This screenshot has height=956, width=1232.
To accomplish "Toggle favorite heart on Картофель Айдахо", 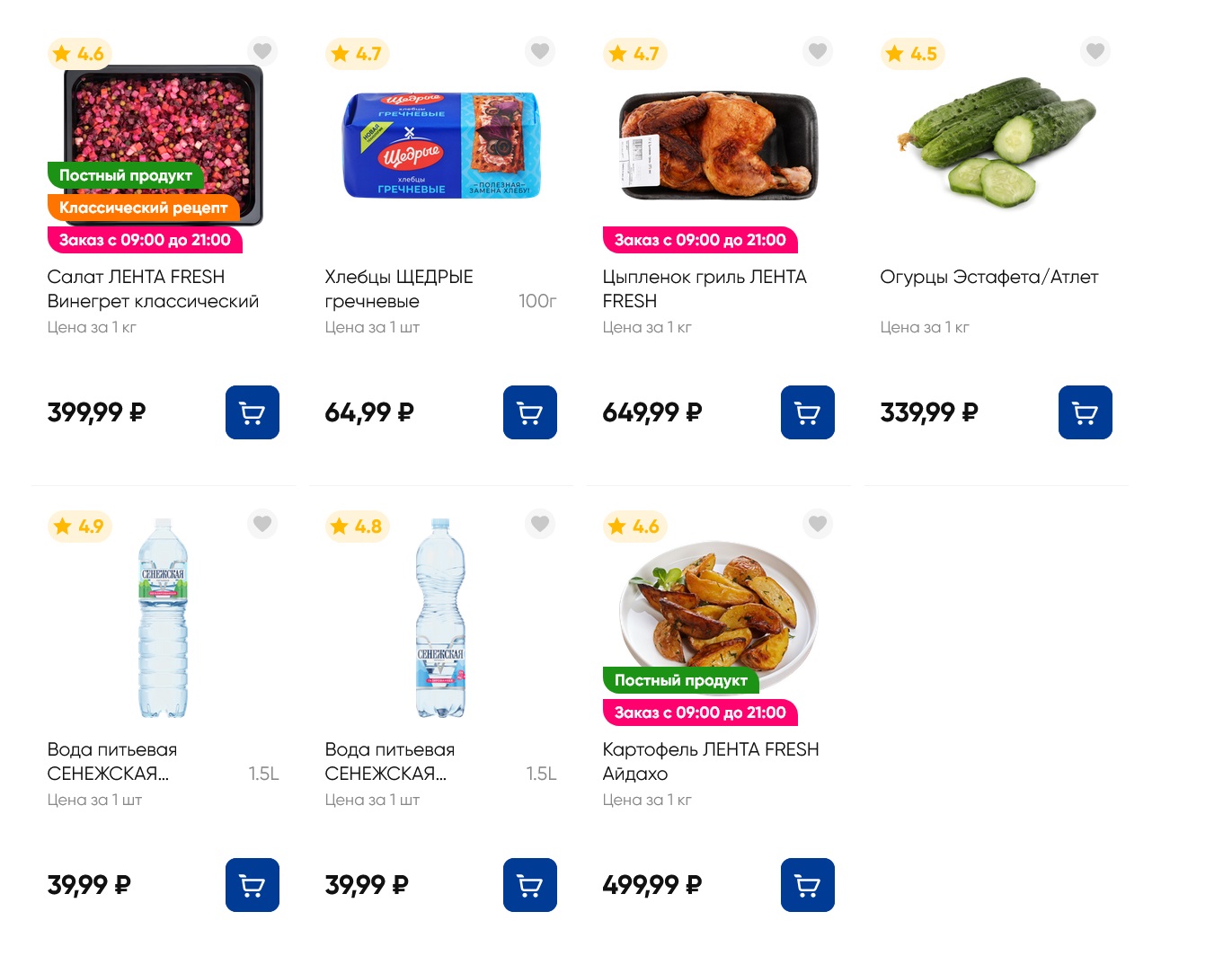I will pos(818,523).
